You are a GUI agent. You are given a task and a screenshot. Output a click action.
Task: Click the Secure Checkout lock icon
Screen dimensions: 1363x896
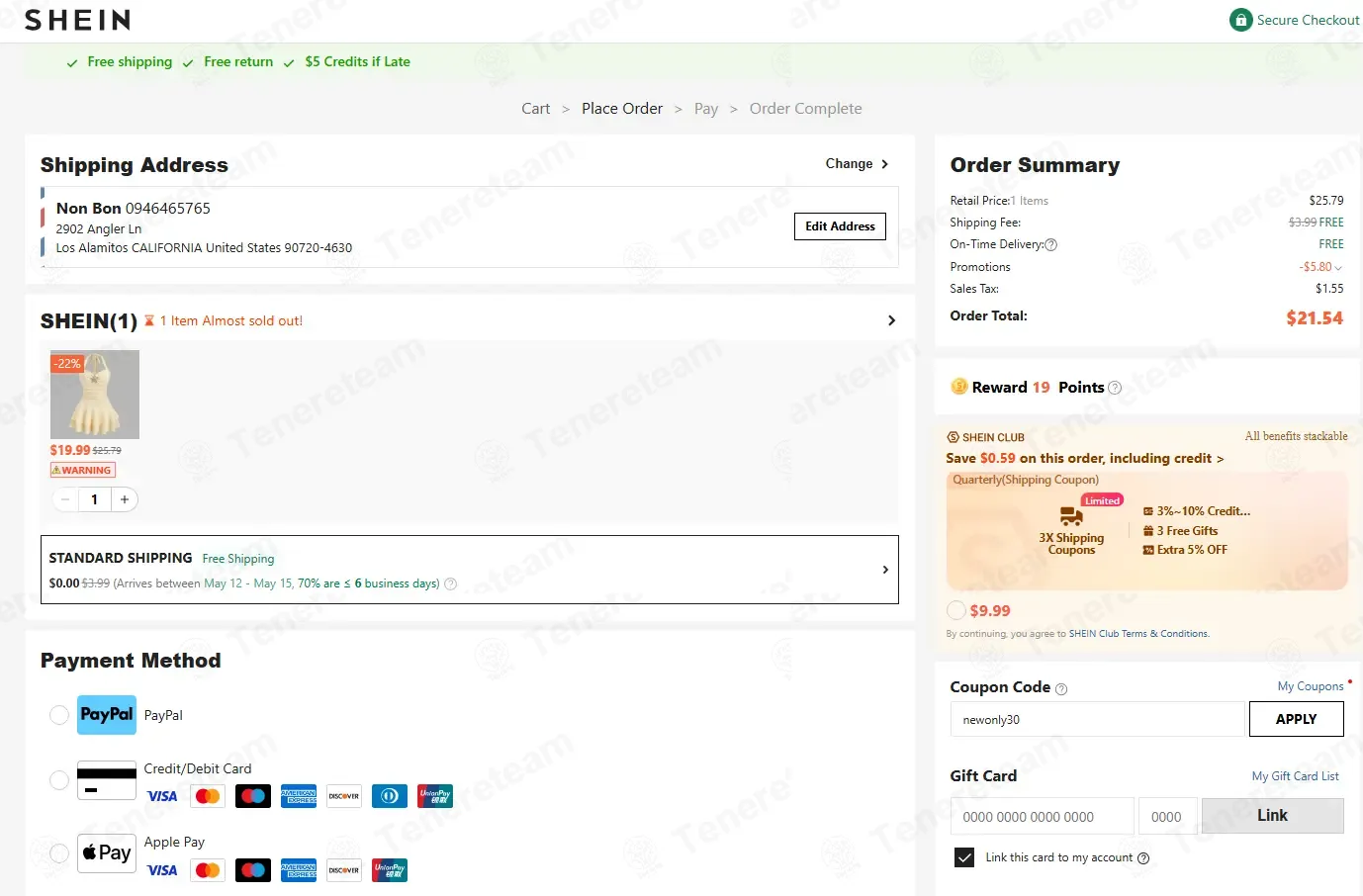(1240, 20)
